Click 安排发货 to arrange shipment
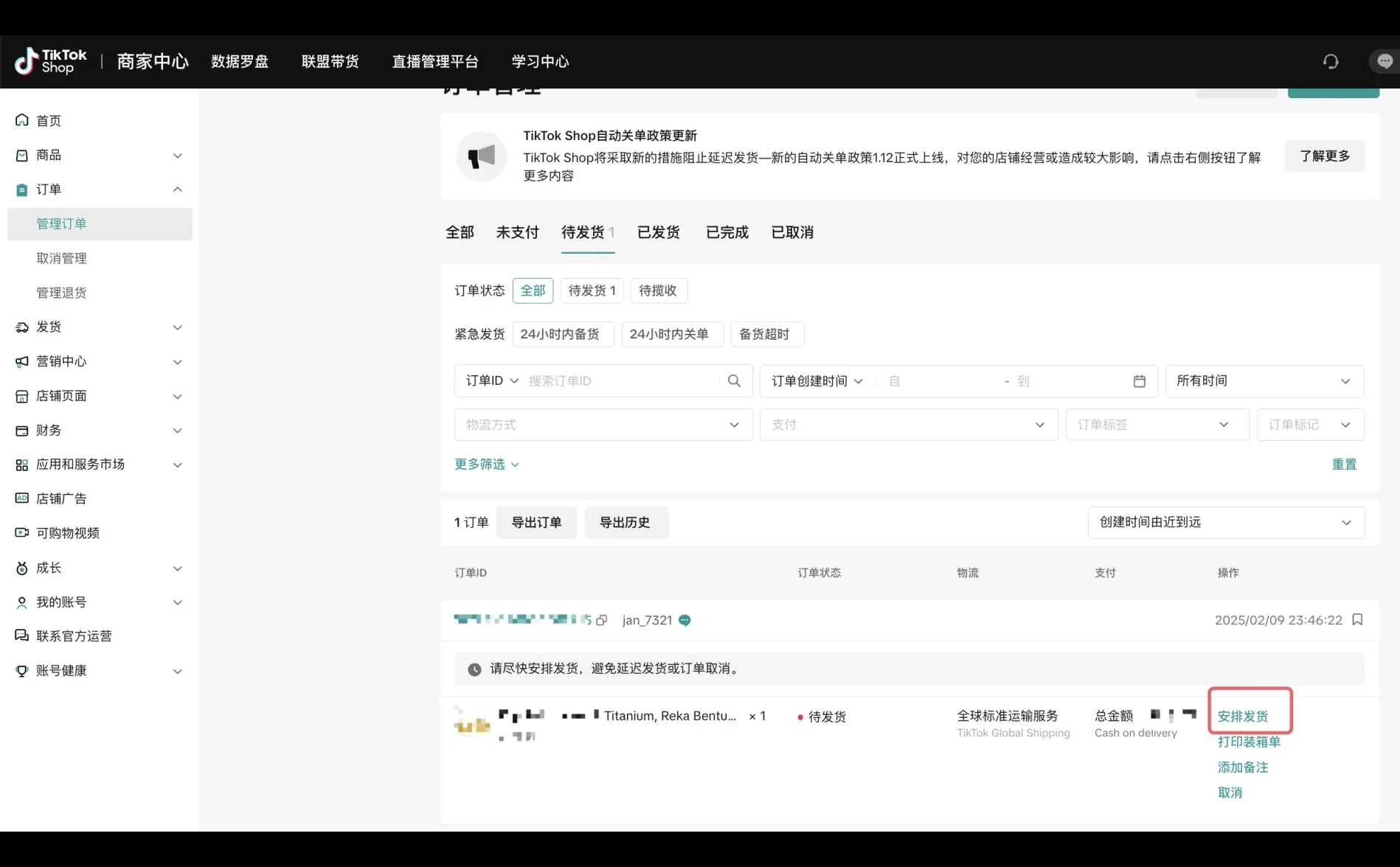 click(x=1242, y=714)
